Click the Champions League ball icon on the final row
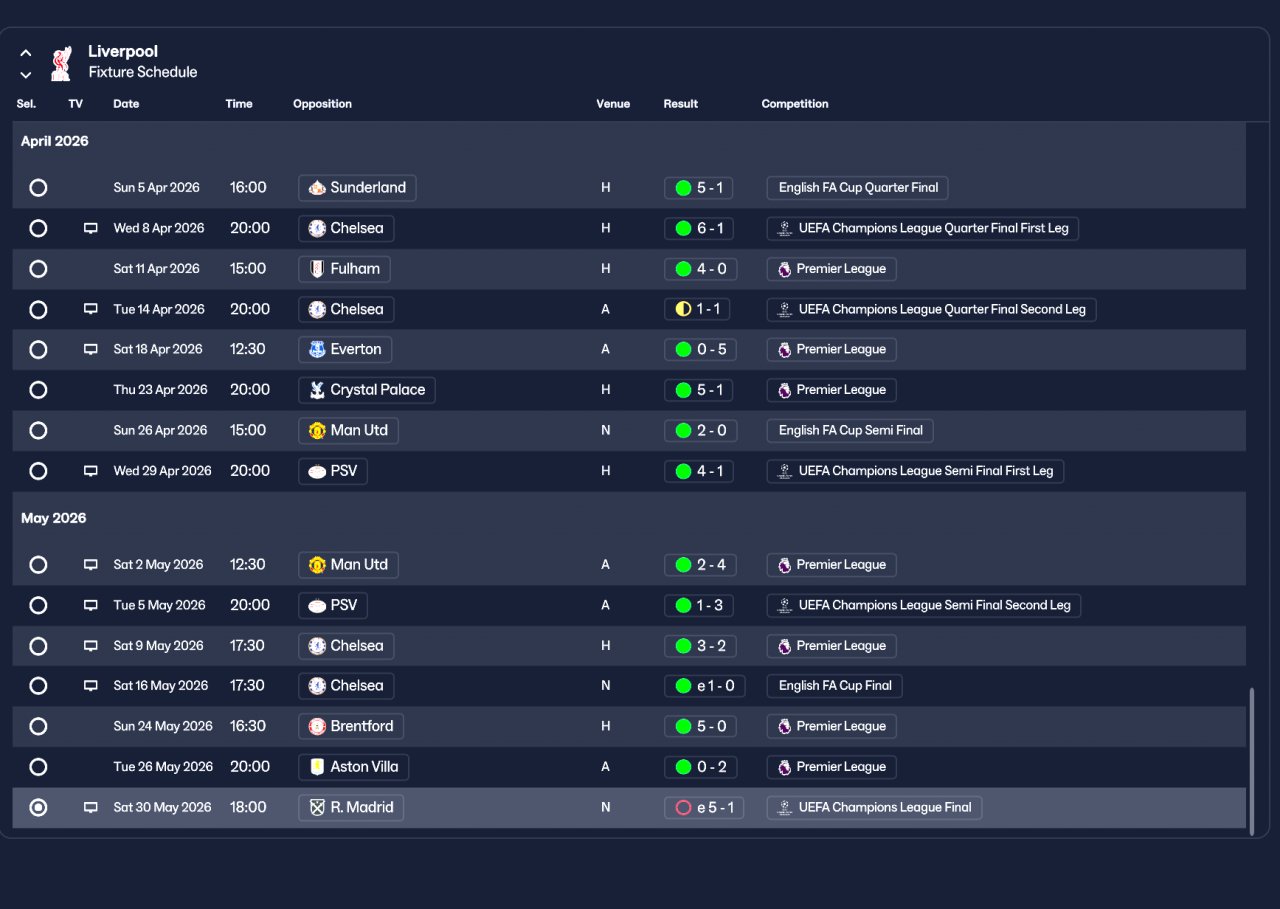This screenshot has width=1280, height=909. pyautogui.click(x=785, y=808)
